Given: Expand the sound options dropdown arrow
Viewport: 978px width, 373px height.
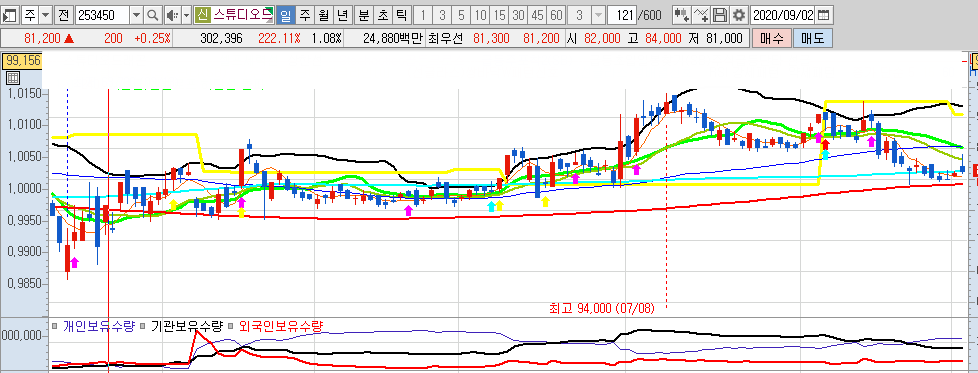Looking at the screenshot, I should (186, 14).
